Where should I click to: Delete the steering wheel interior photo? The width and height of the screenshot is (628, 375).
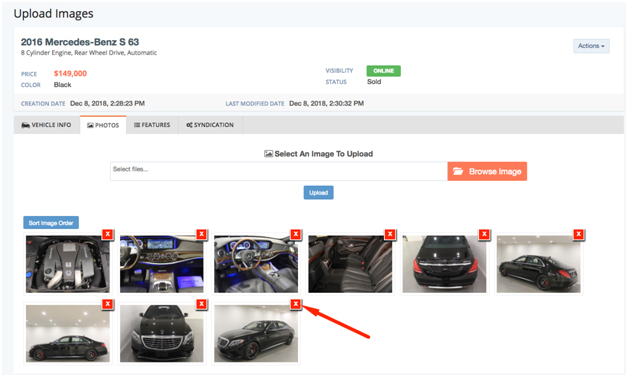point(296,234)
